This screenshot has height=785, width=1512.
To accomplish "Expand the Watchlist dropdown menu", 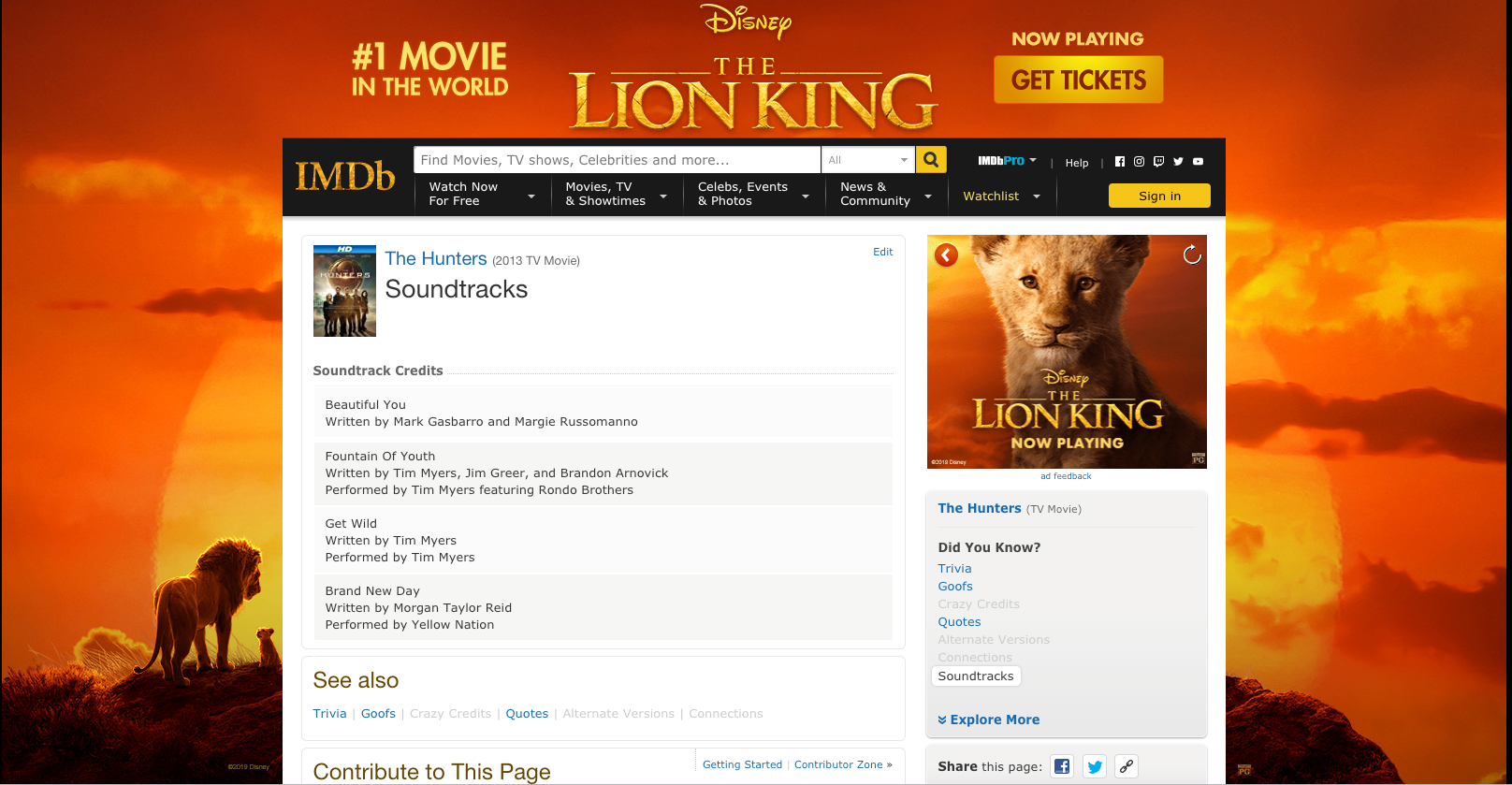I will point(1002,196).
